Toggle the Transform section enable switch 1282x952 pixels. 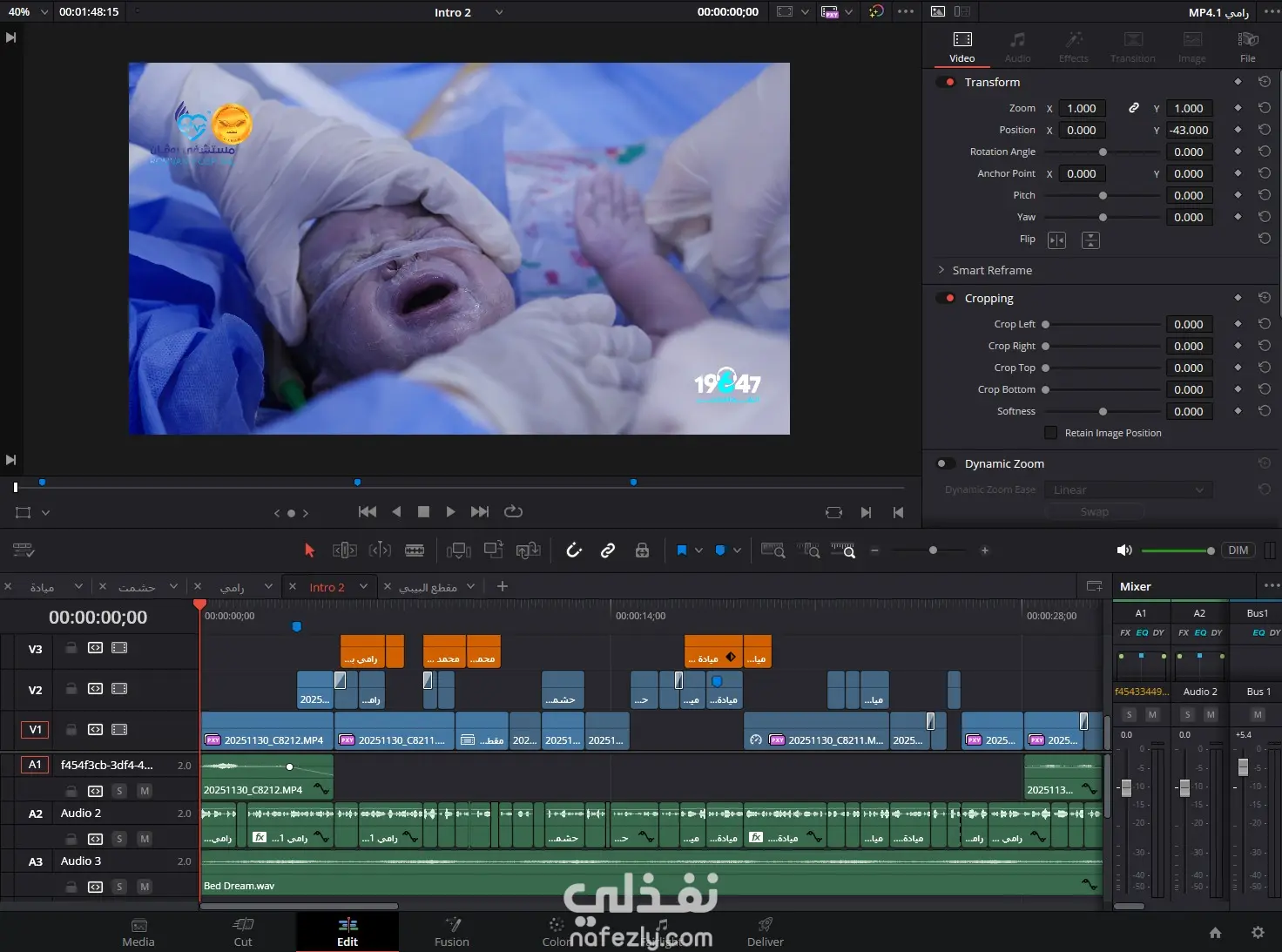pos(947,82)
